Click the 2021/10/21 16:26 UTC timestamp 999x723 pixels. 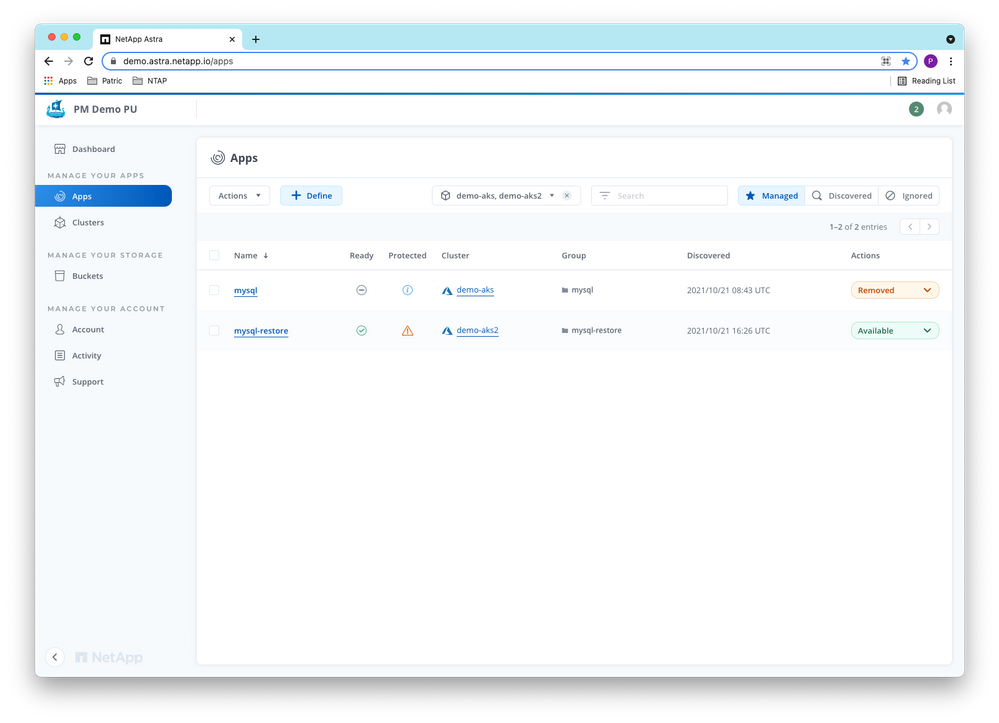point(728,331)
